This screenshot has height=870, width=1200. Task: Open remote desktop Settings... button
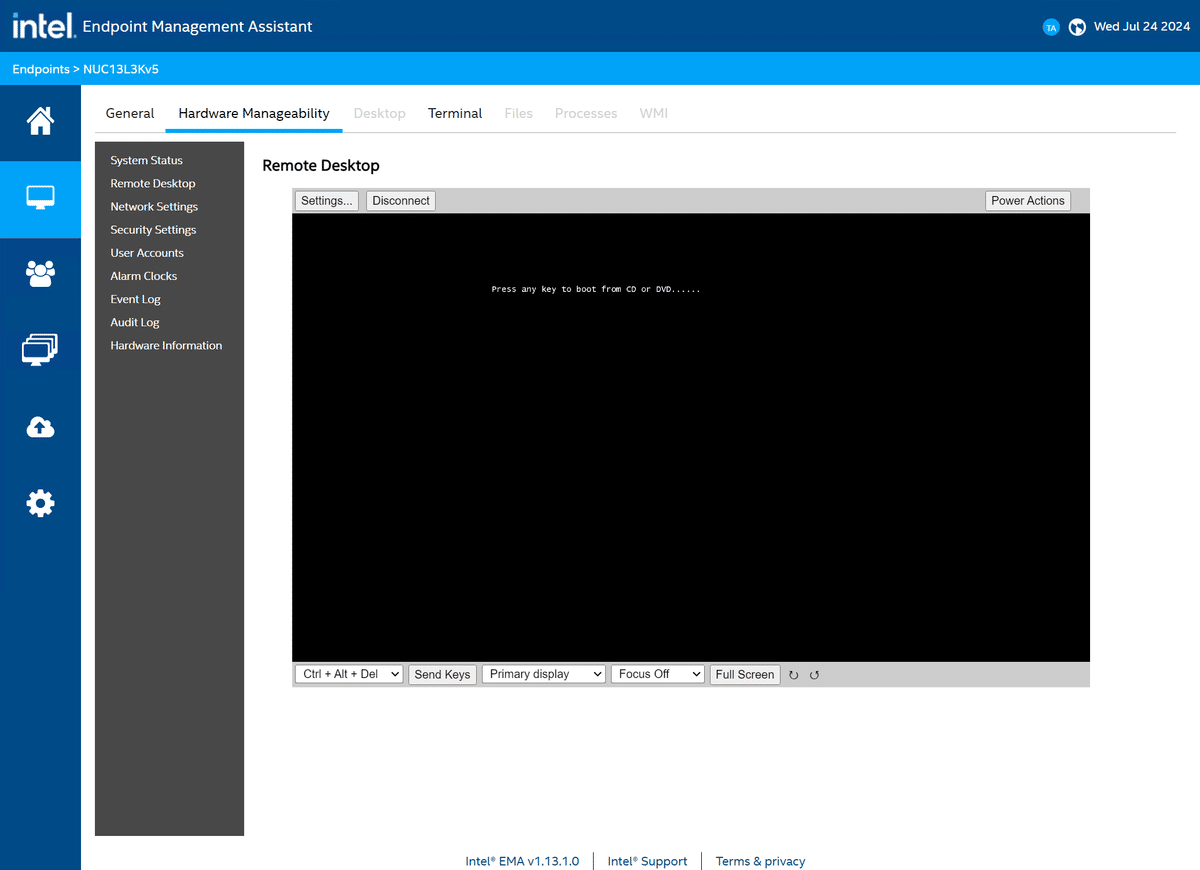(327, 201)
